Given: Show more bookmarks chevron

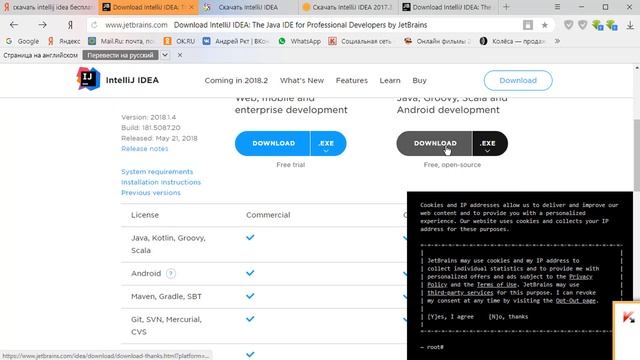Looking at the screenshot, I should point(557,41).
